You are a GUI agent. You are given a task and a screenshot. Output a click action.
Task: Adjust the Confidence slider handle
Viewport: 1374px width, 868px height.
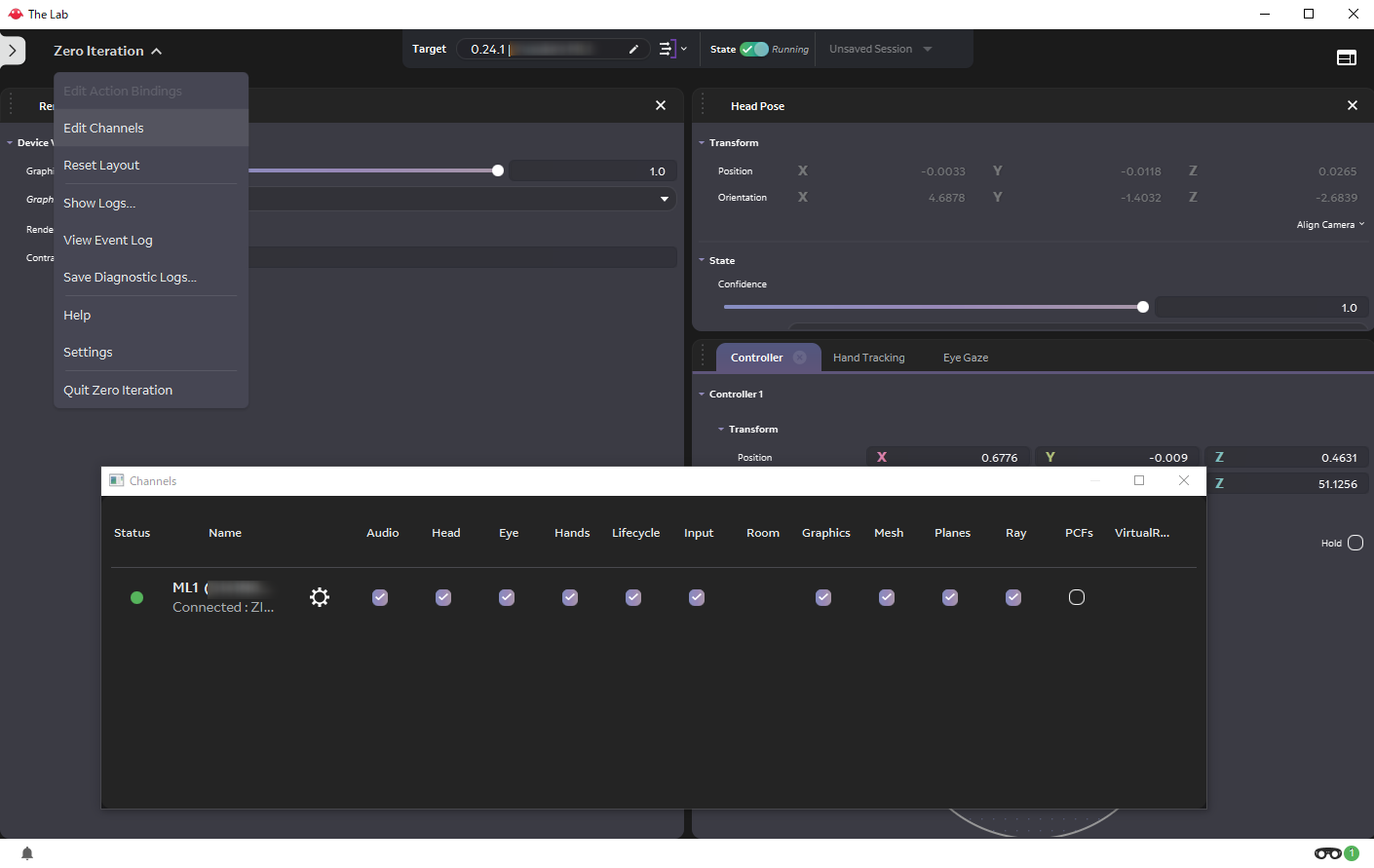[x=1143, y=307]
